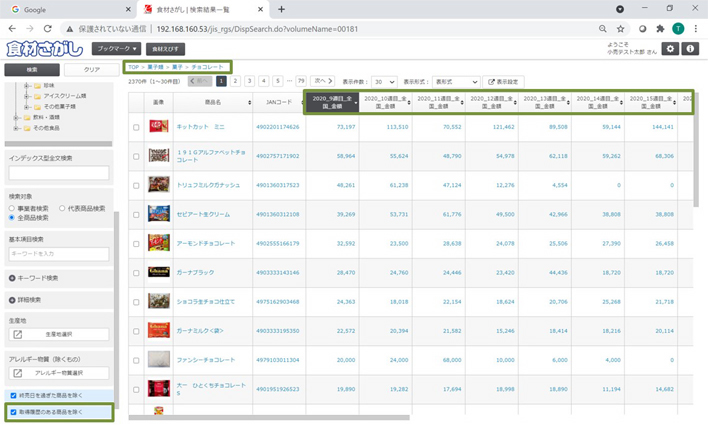Select checkbox for トリュフミルクガナッシュ row

coord(136,186)
